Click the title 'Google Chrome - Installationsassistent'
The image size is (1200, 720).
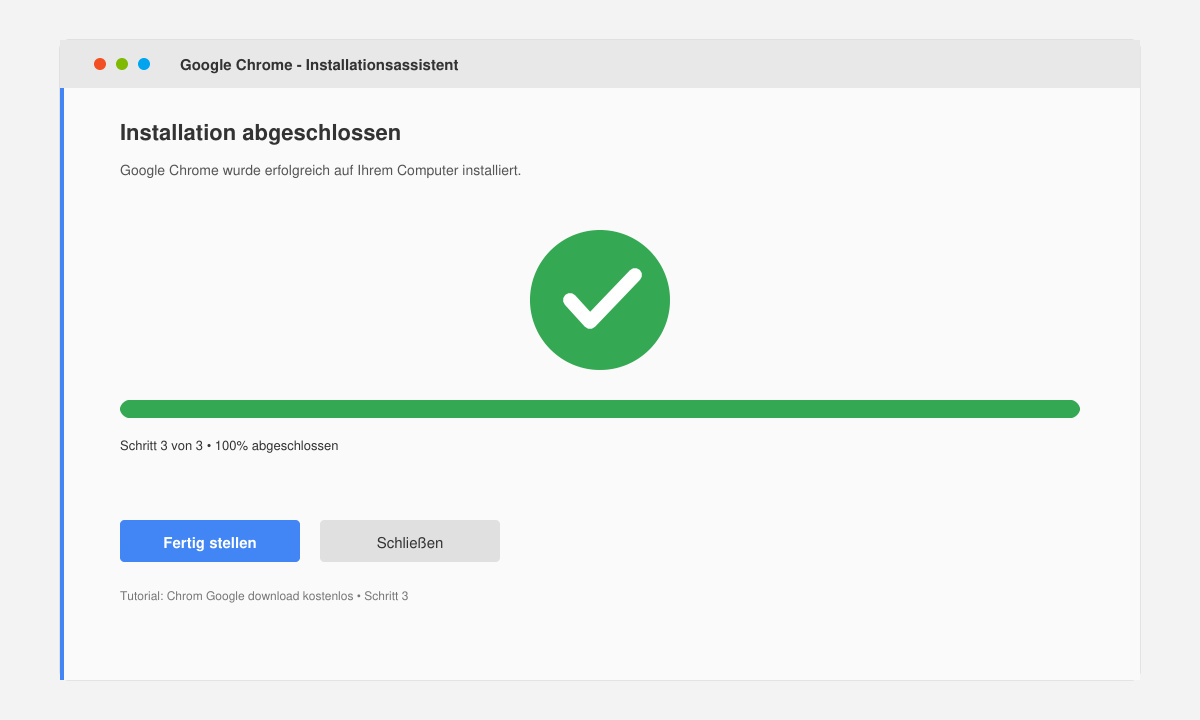(319, 65)
